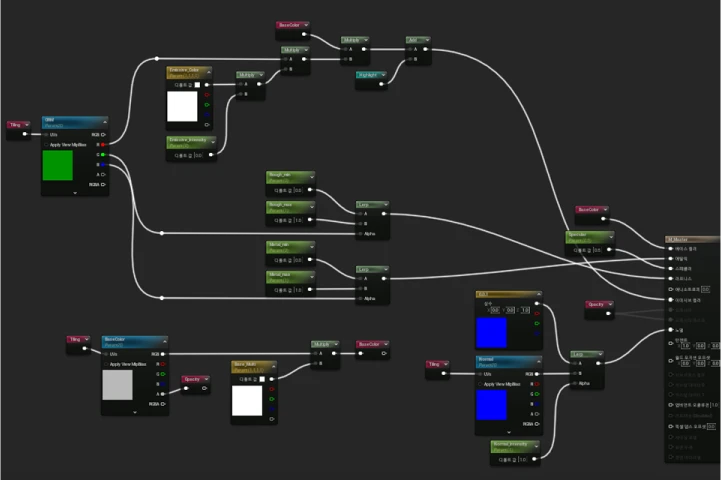The width and height of the screenshot is (721, 480).
Task: Click the Highlight node output pin
Action: [x=381, y=84]
